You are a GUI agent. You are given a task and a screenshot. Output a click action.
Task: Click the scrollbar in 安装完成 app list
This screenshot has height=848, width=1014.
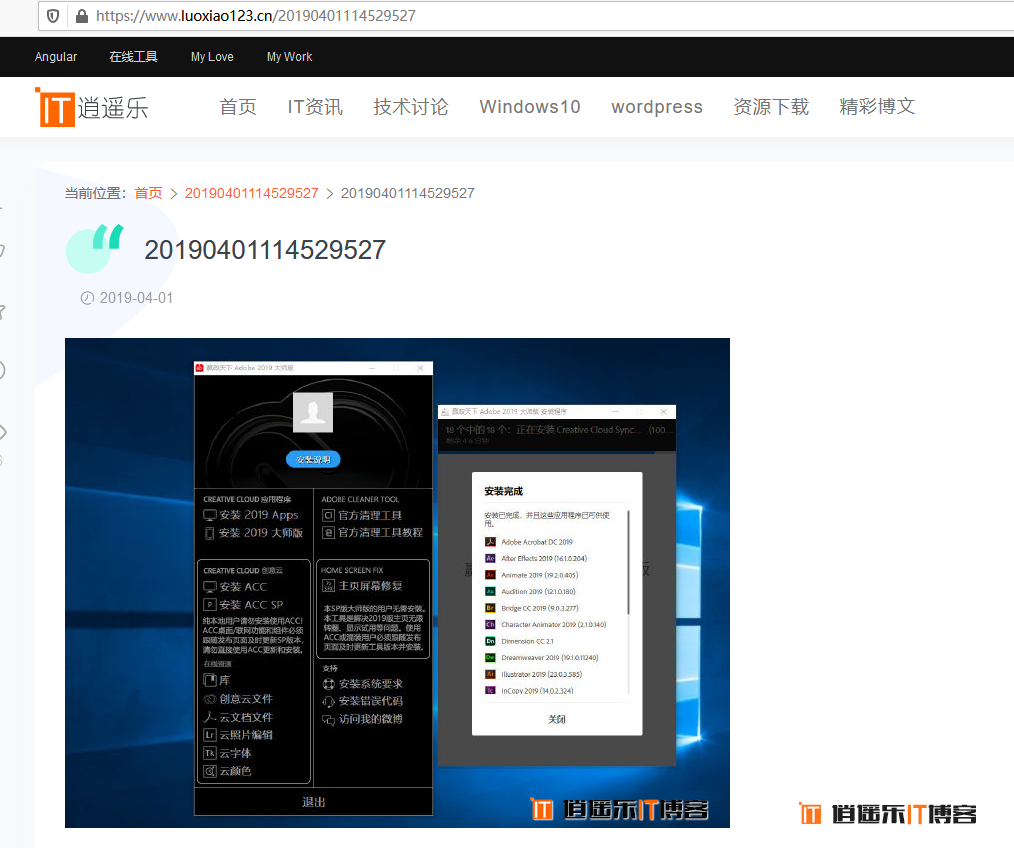pos(628,563)
